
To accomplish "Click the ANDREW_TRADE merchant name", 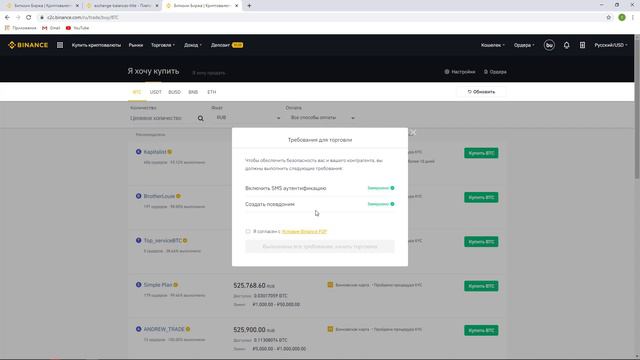I will pyautogui.click(x=164, y=329).
